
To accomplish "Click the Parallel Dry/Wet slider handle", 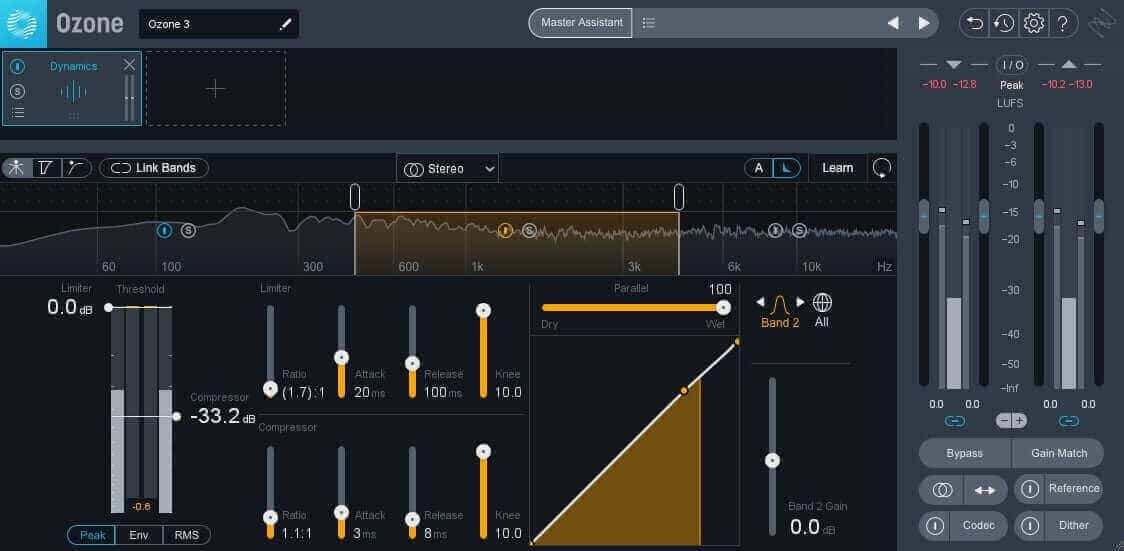I will [723, 307].
